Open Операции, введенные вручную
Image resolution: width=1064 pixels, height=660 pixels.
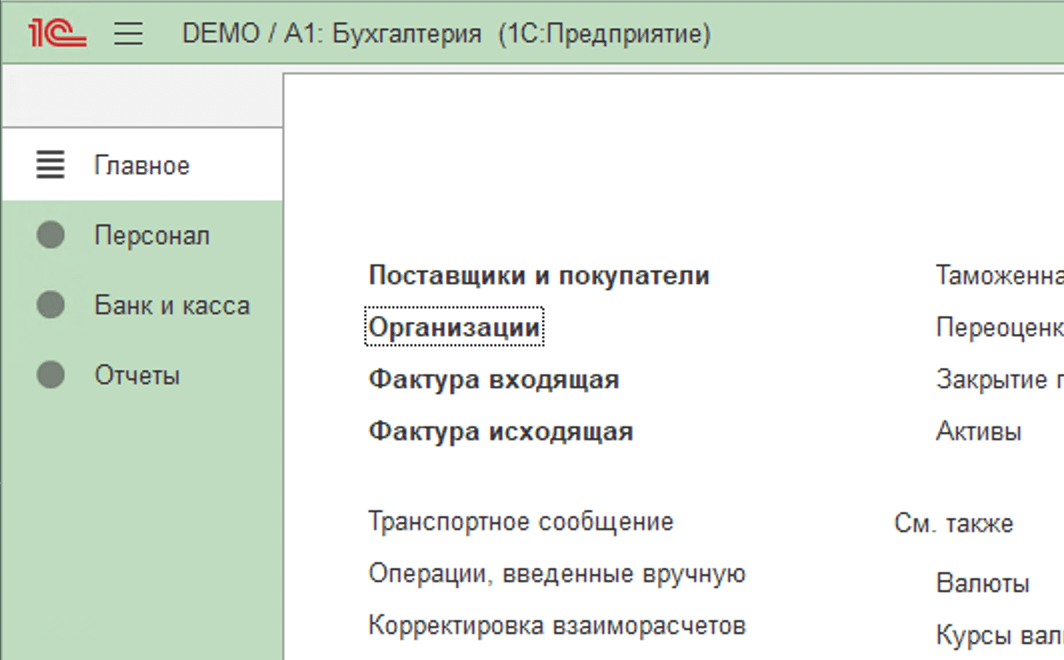pyautogui.click(x=557, y=574)
